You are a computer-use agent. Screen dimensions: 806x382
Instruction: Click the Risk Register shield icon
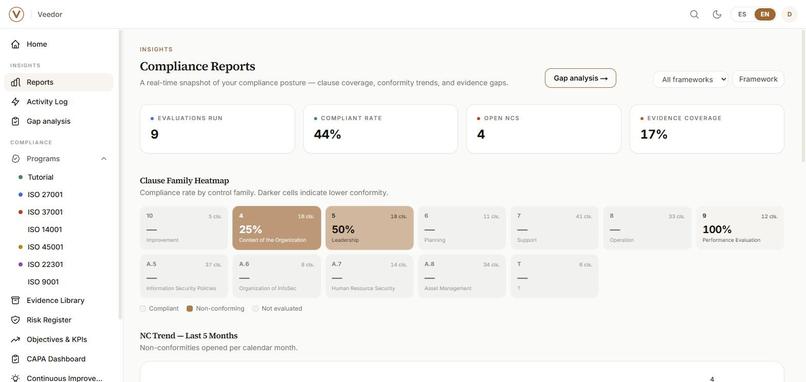15,320
